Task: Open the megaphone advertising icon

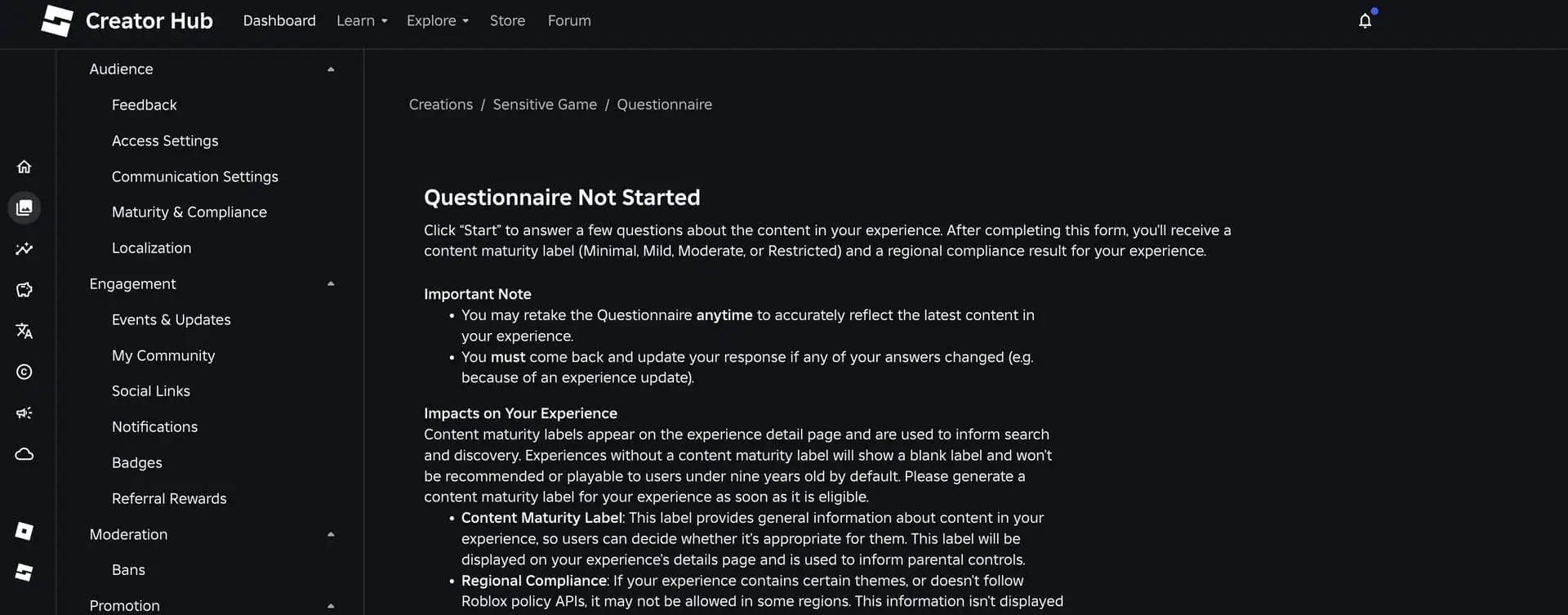Action: pos(24,412)
